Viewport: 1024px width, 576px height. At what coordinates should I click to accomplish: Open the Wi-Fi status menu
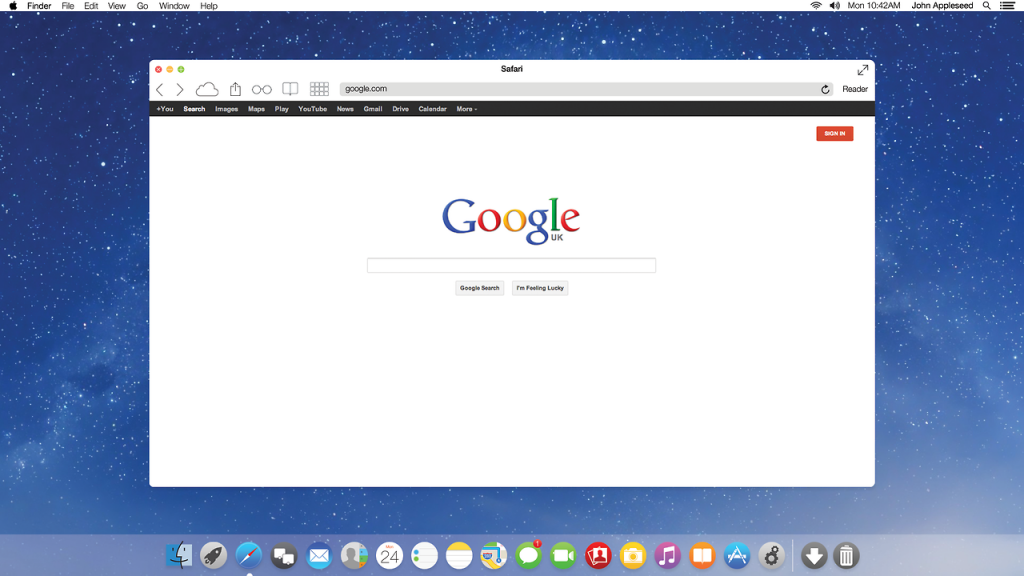click(x=816, y=6)
